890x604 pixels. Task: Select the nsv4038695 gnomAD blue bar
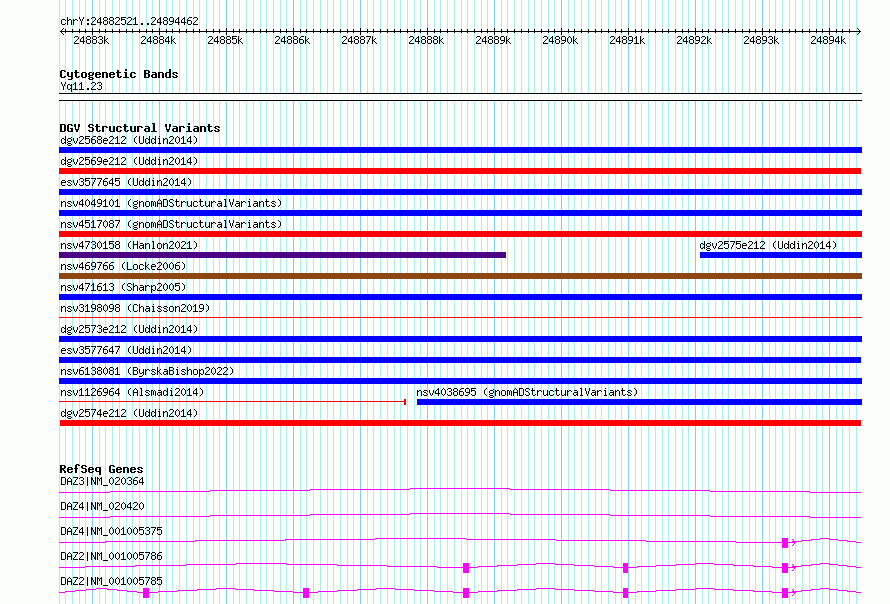point(639,402)
